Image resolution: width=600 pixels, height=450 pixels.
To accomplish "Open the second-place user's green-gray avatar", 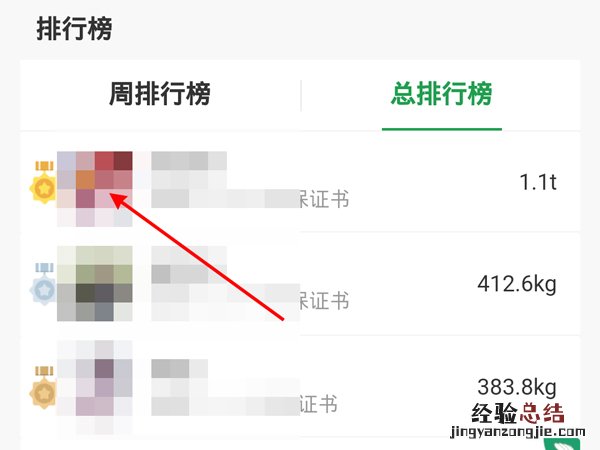I will coord(95,283).
